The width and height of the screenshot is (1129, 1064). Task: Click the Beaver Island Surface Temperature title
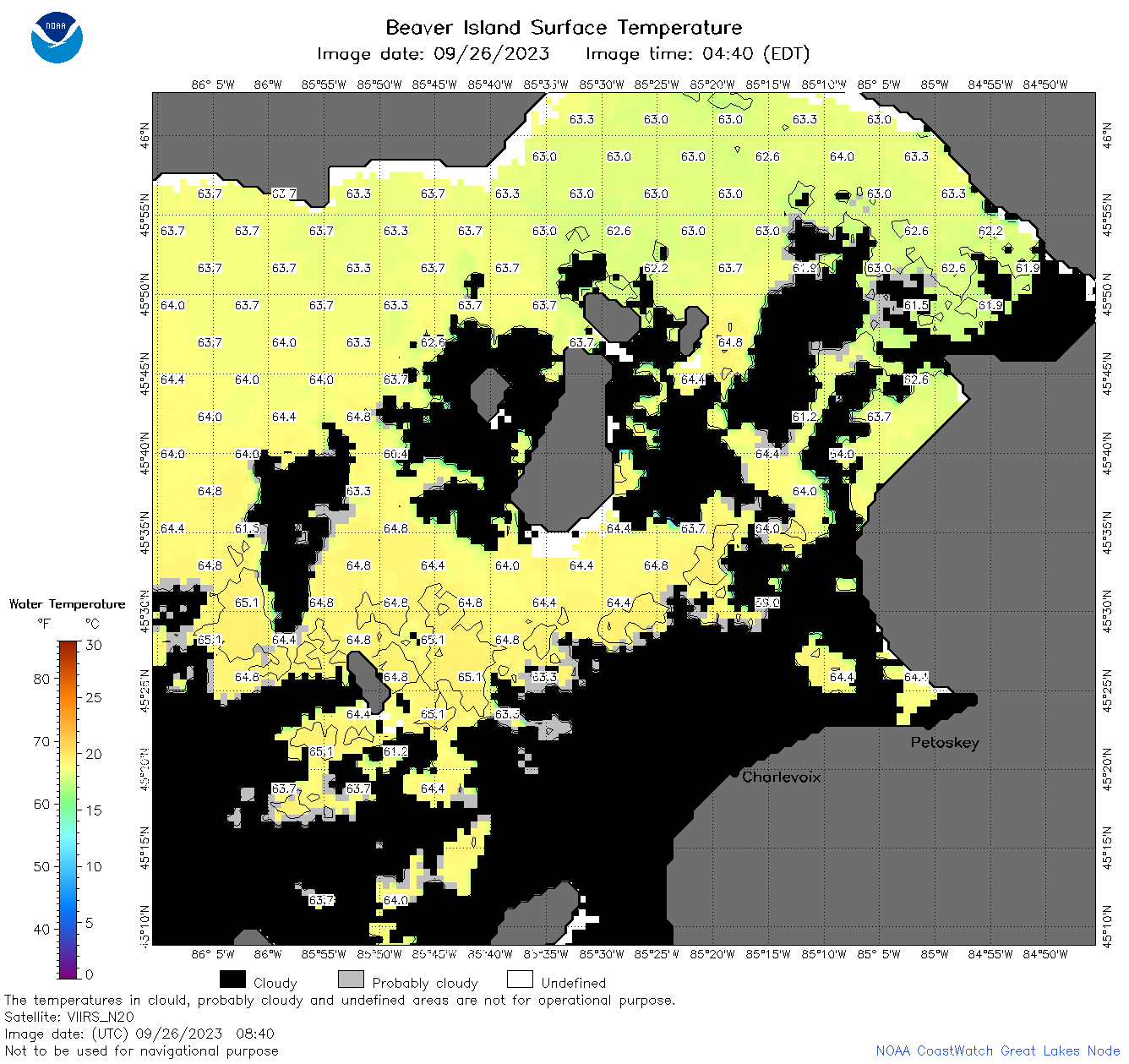[x=564, y=28]
